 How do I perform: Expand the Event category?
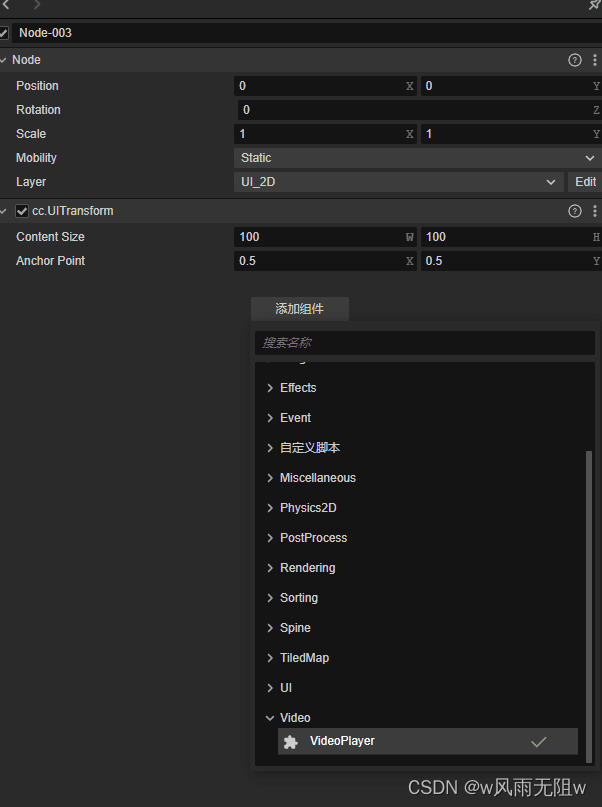tap(270, 418)
